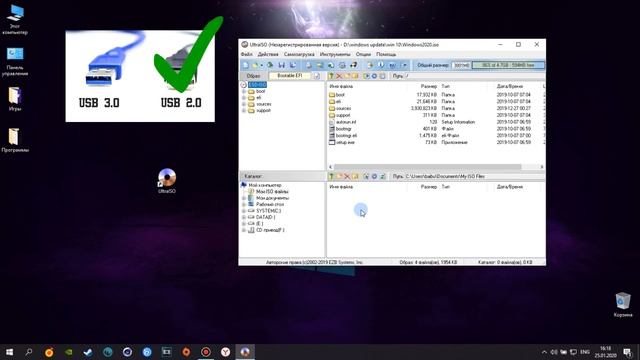This screenshot has height=360, width=640.
Task: Open the Windows Start menu
Action: 9,352
